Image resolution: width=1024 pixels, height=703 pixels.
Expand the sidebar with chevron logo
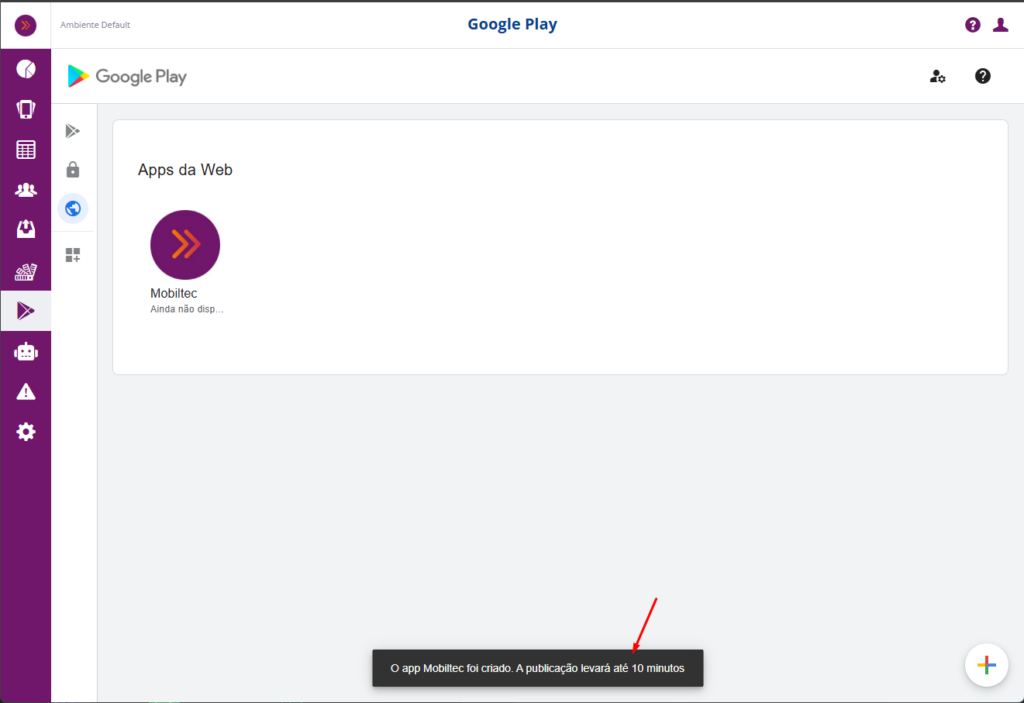pyautogui.click(x=25, y=25)
